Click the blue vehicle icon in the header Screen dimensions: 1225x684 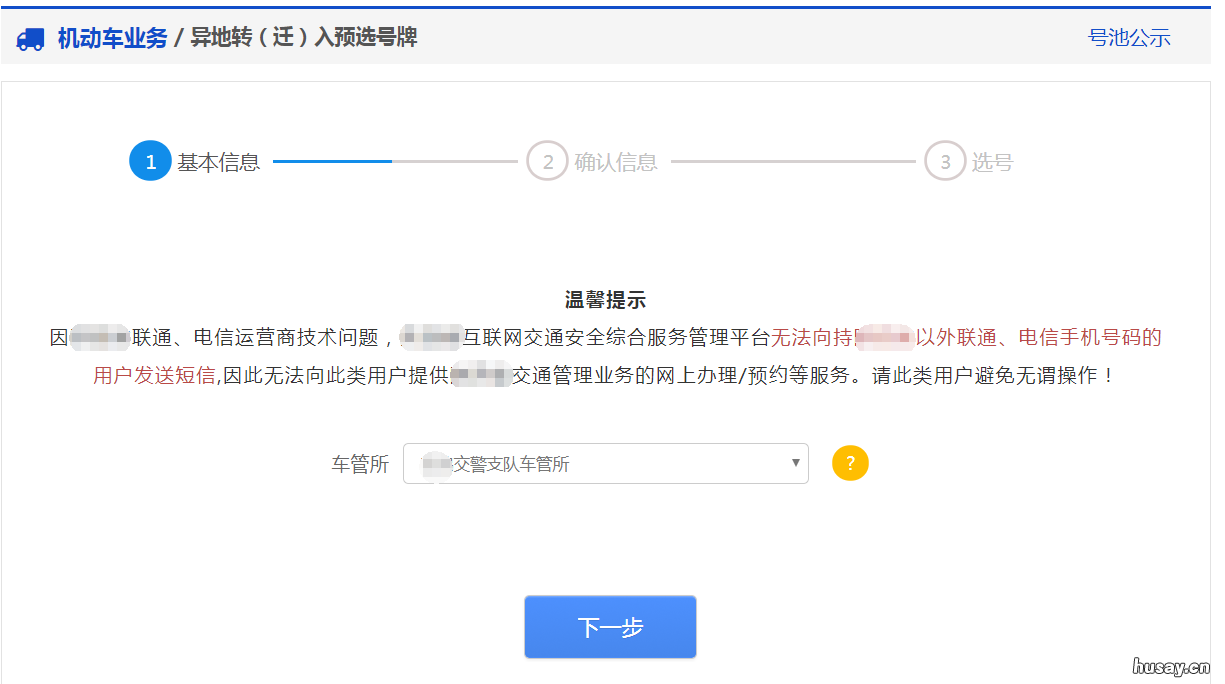click(x=30, y=37)
